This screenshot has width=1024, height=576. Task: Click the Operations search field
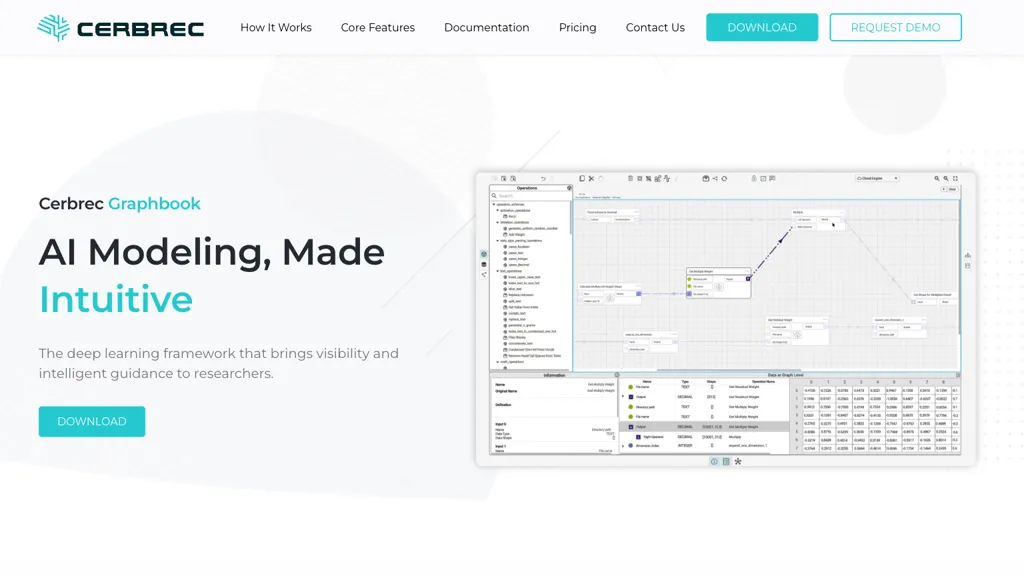pyautogui.click(x=530, y=196)
